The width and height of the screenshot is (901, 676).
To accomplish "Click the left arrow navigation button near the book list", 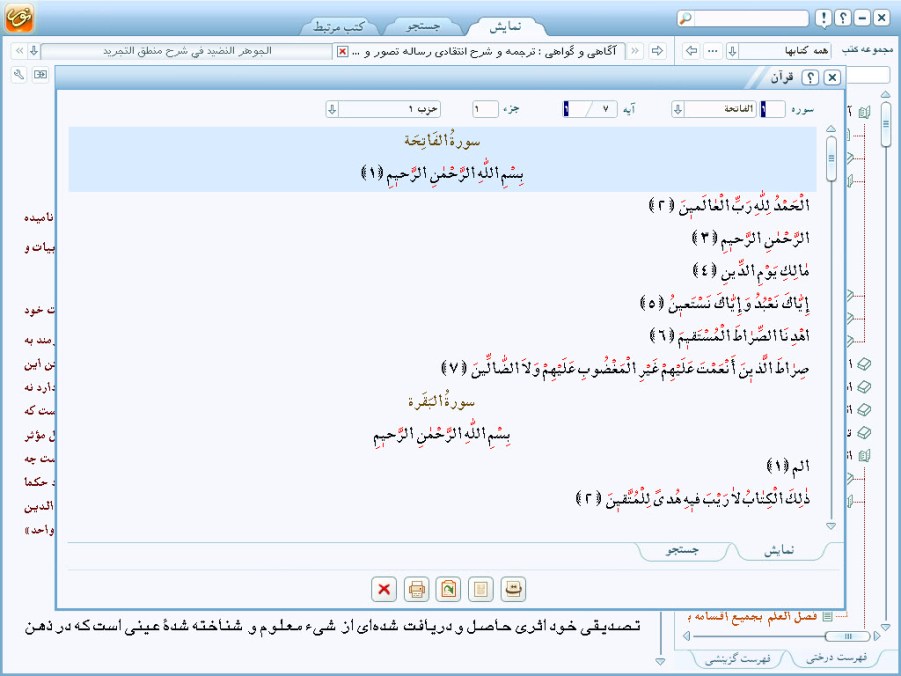I will click(x=692, y=51).
